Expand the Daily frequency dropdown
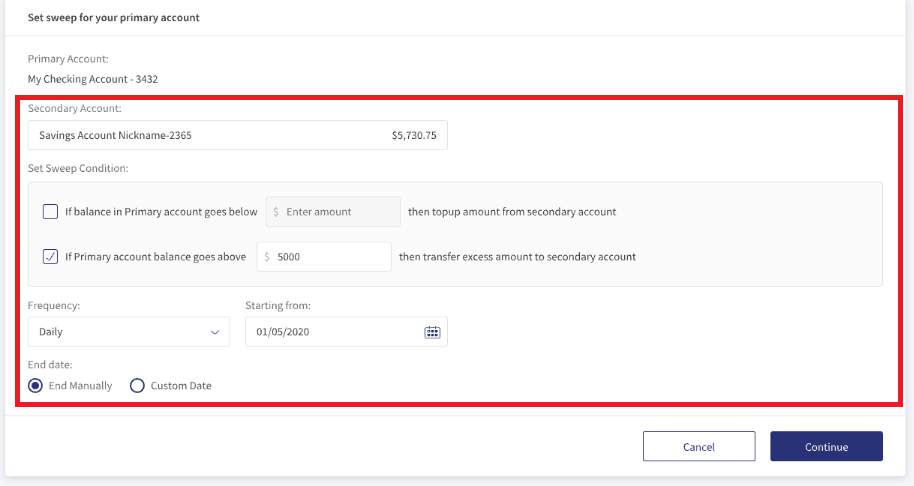Screen dimensions: 914x486 tap(129, 332)
